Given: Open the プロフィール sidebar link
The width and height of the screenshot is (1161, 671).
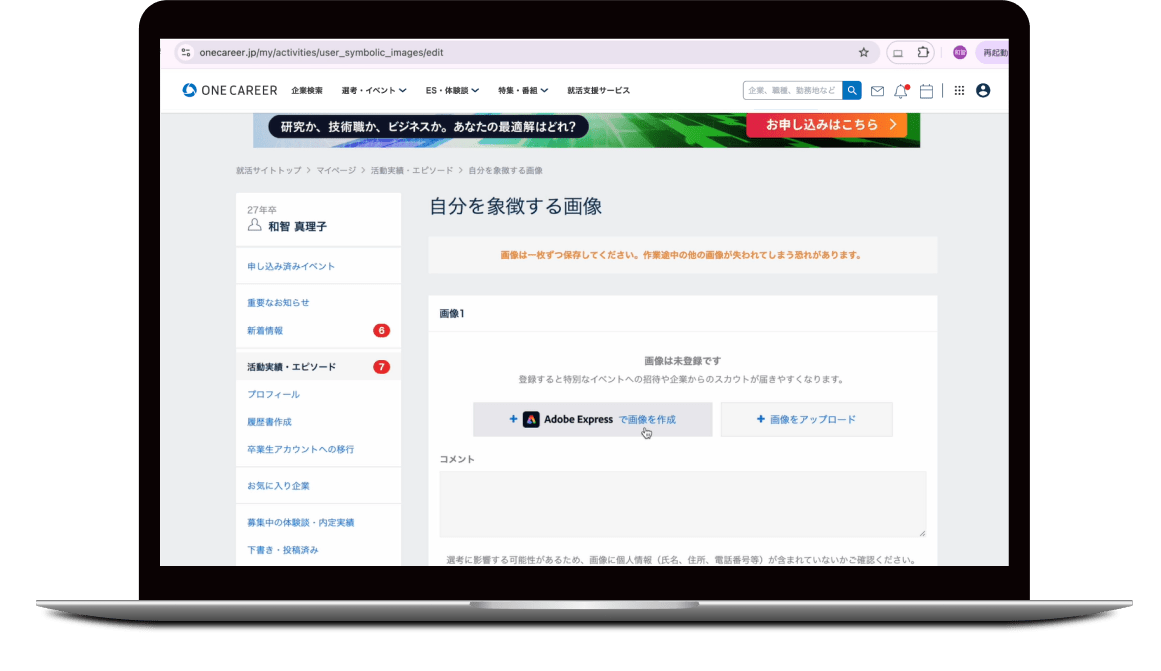Looking at the screenshot, I should coord(273,395).
